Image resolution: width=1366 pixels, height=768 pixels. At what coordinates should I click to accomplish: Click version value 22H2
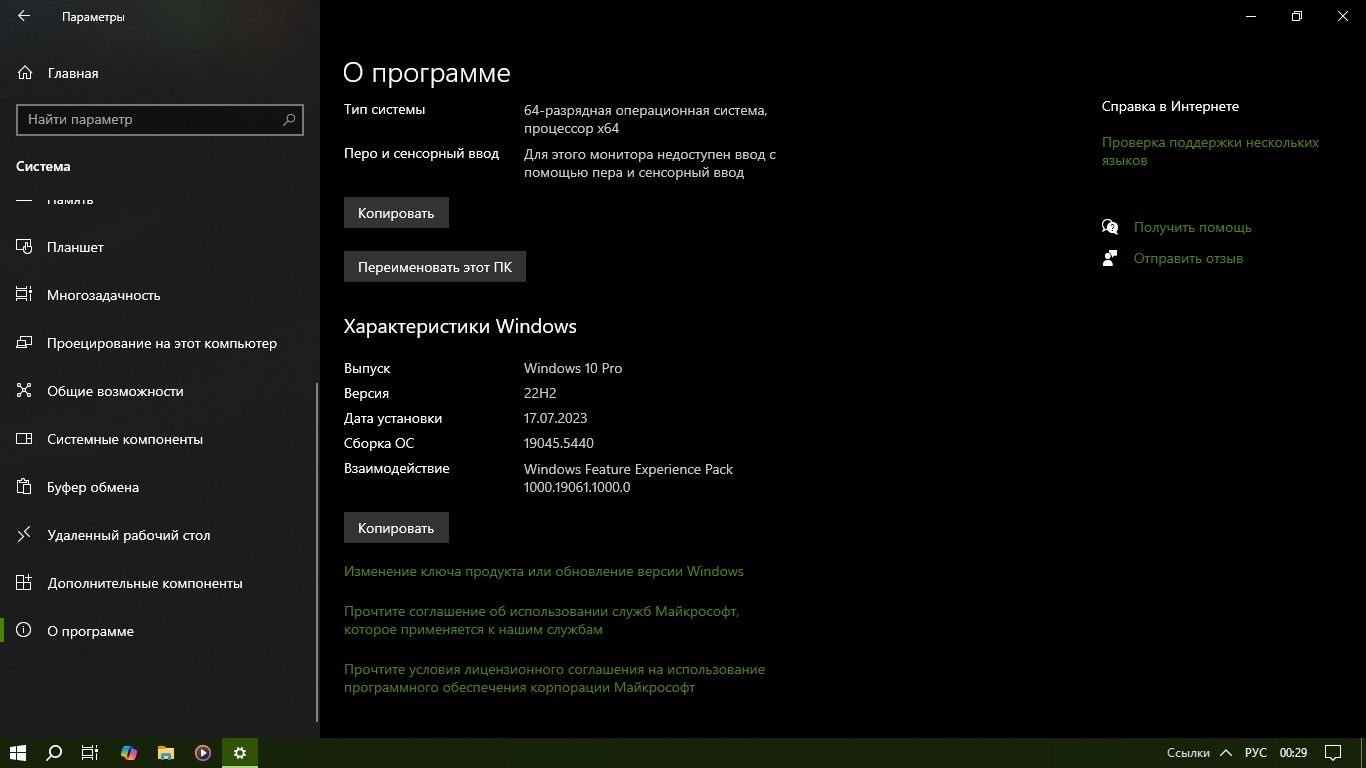[540, 393]
